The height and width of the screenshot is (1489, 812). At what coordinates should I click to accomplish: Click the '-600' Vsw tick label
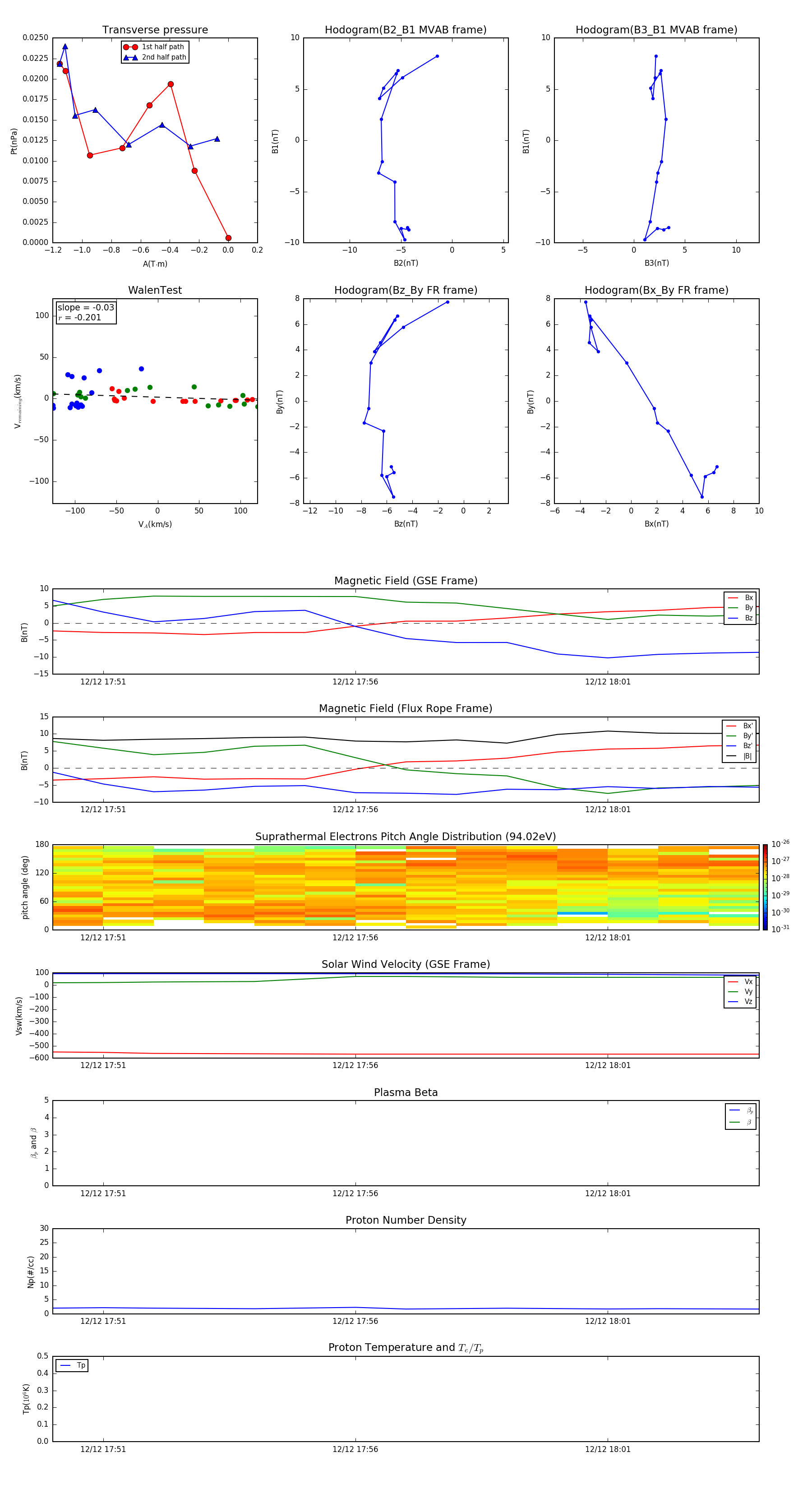point(39,1058)
